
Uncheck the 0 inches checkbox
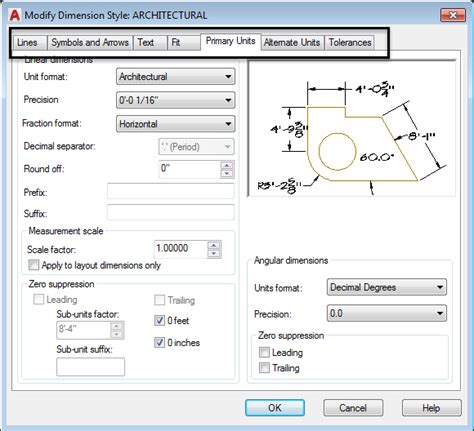[x=159, y=343]
